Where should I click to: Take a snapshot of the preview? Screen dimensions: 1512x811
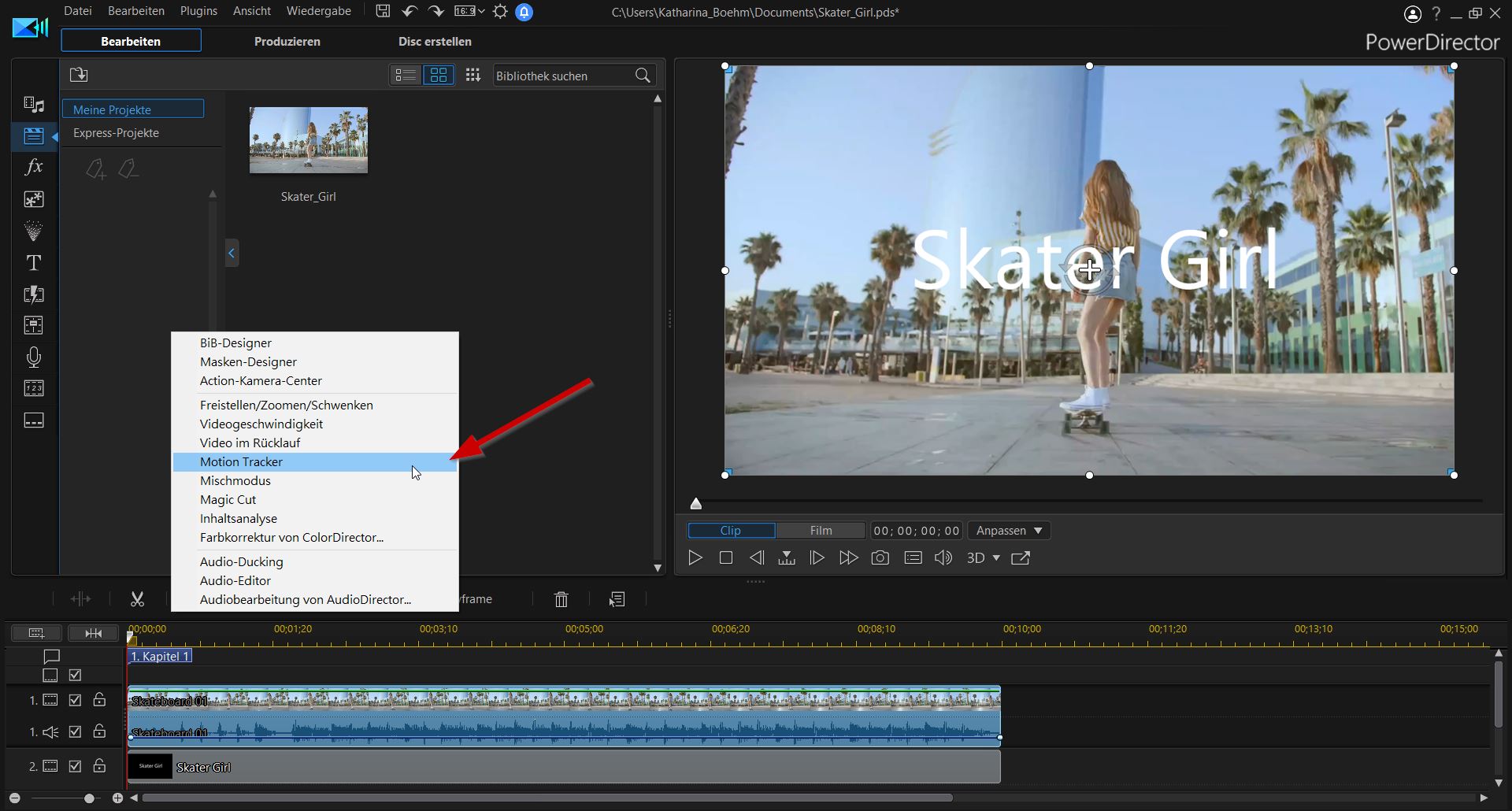pos(880,558)
